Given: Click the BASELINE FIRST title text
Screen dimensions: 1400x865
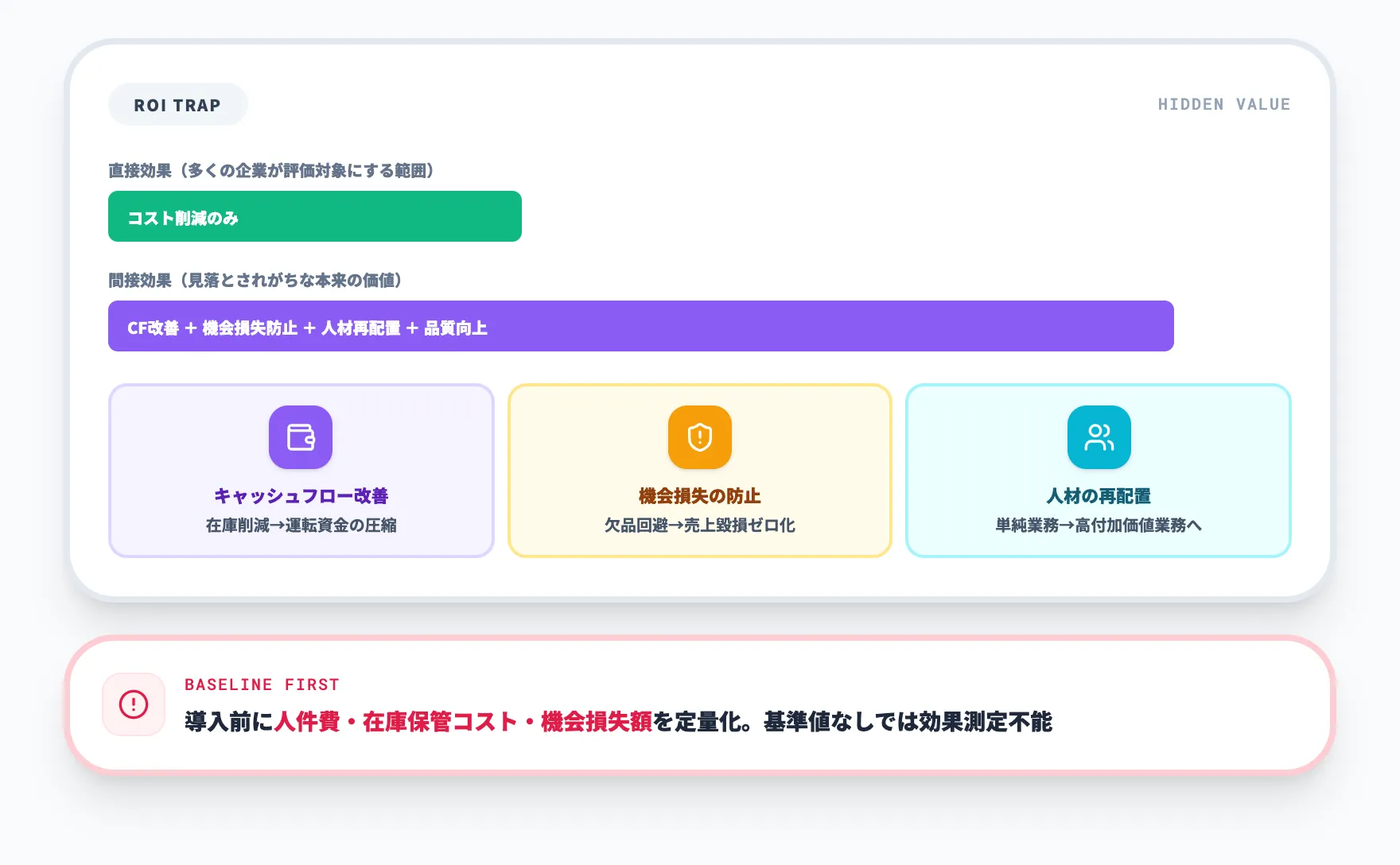Looking at the screenshot, I should (262, 684).
